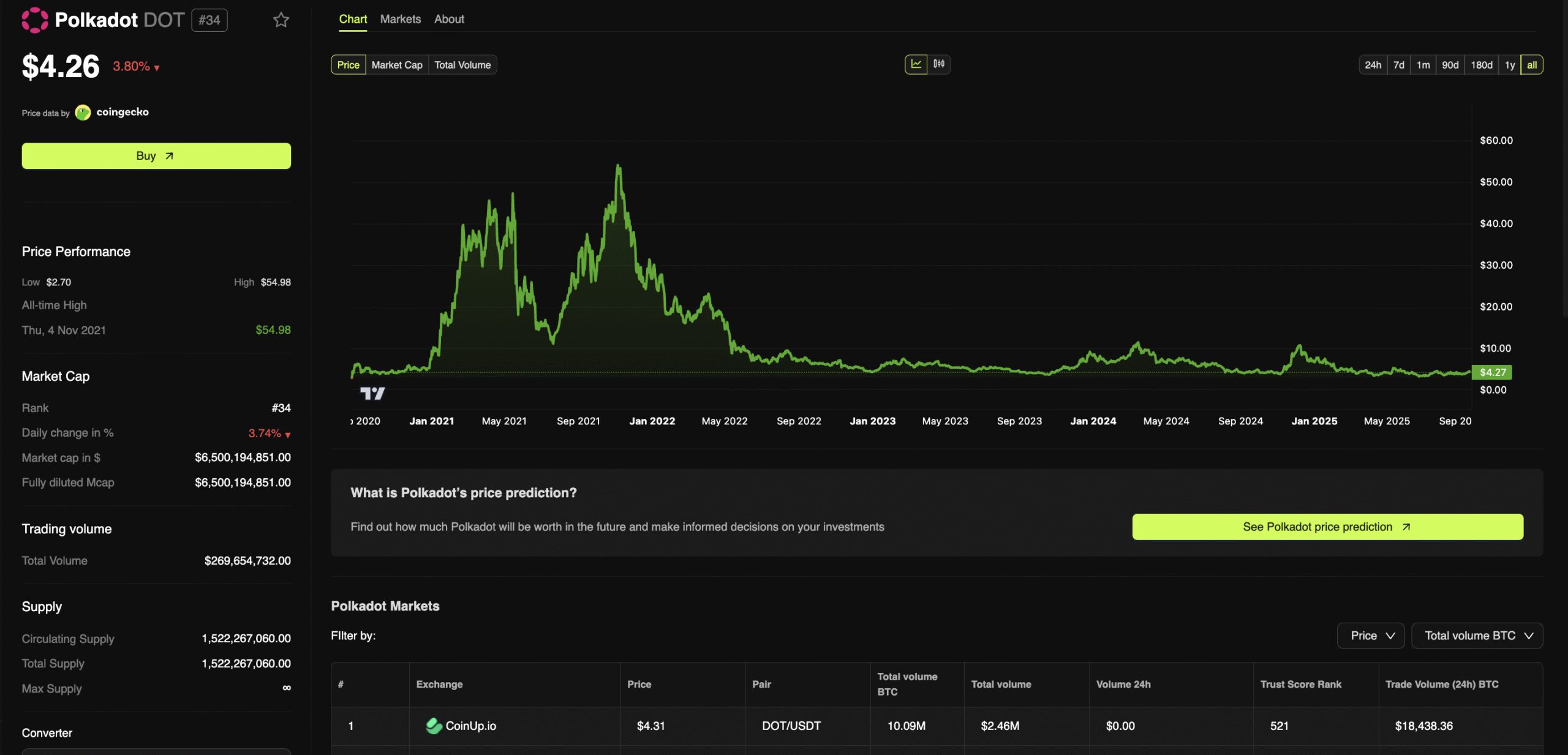Image resolution: width=1568 pixels, height=755 pixels.
Task: Click the TradingView logo on the chart
Action: tap(372, 394)
